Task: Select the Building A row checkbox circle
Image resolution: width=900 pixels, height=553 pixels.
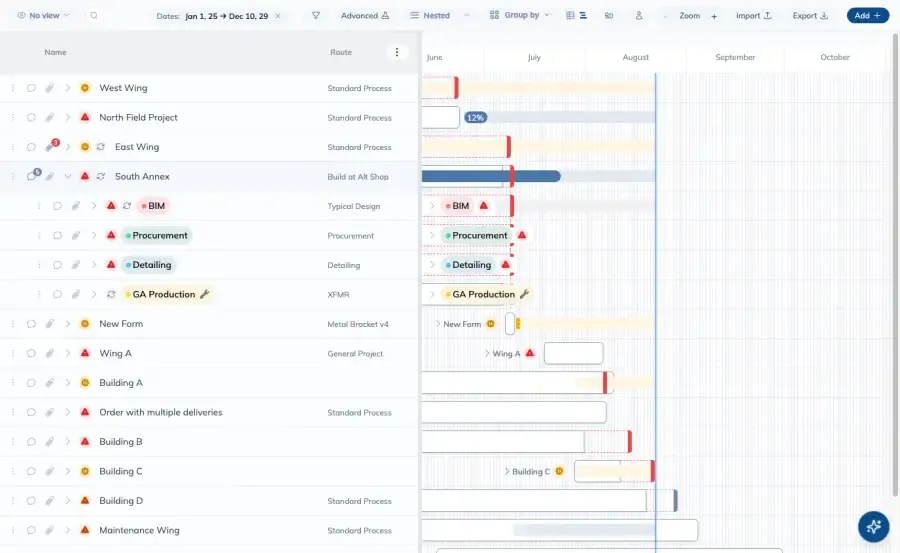Action: click(31, 382)
